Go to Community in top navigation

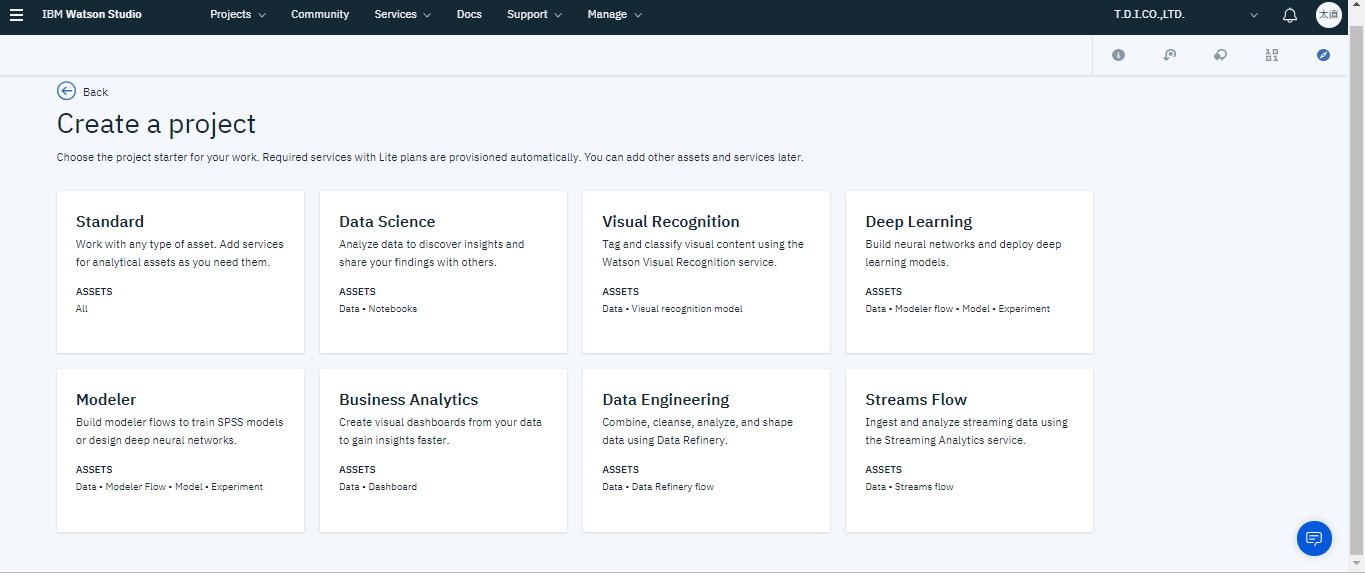320,15
